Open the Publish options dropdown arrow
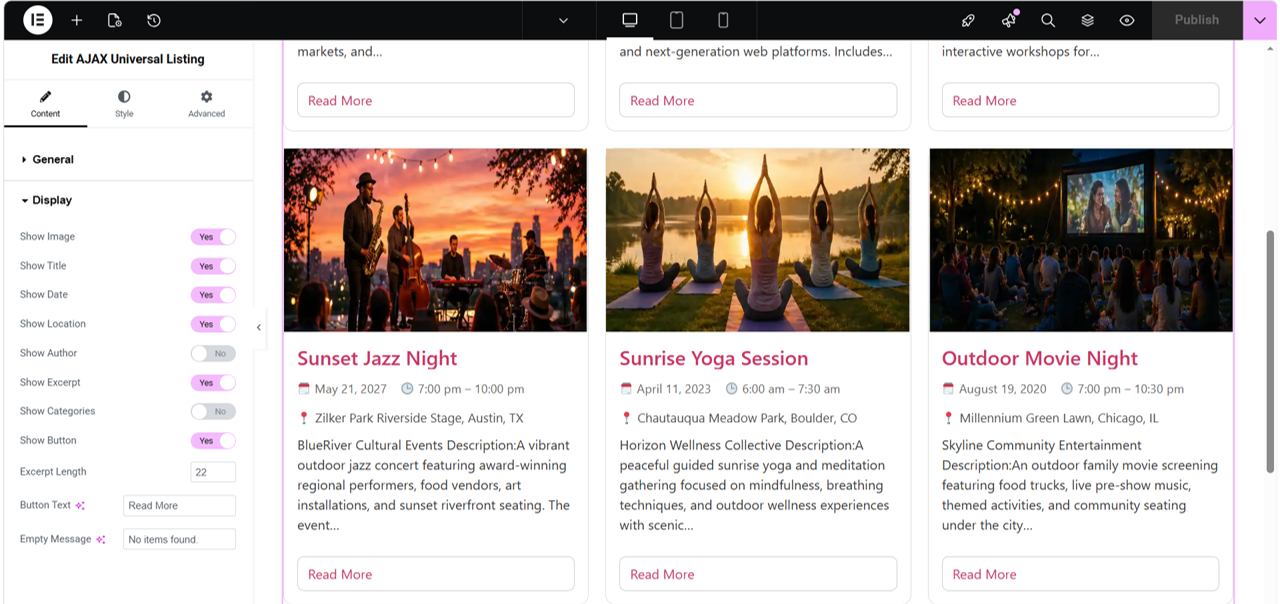This screenshot has width=1280, height=604. coord(1260,20)
